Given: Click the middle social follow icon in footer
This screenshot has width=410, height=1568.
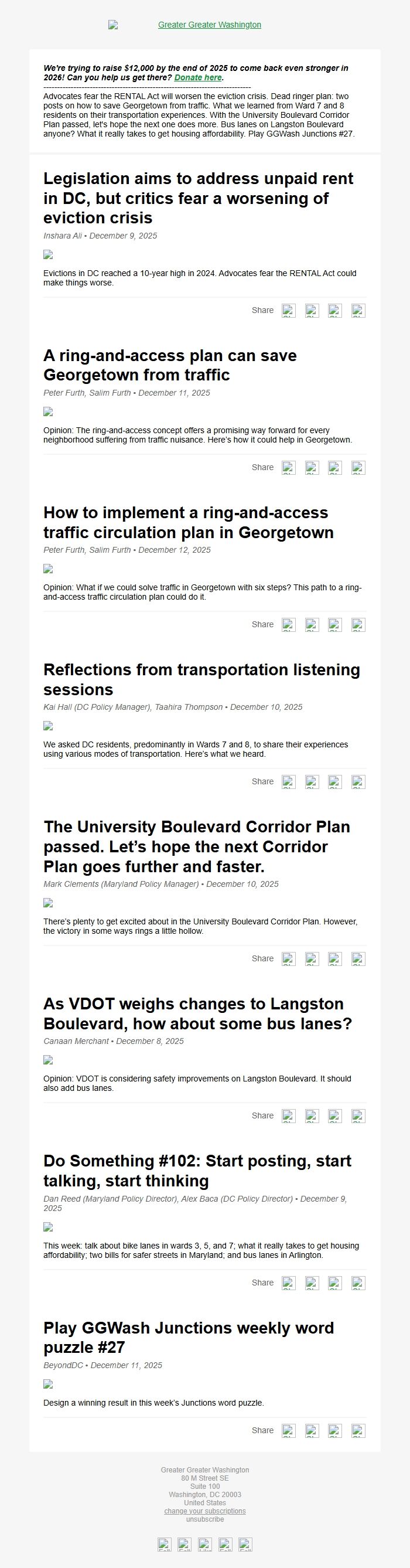Looking at the screenshot, I should click(205, 1545).
